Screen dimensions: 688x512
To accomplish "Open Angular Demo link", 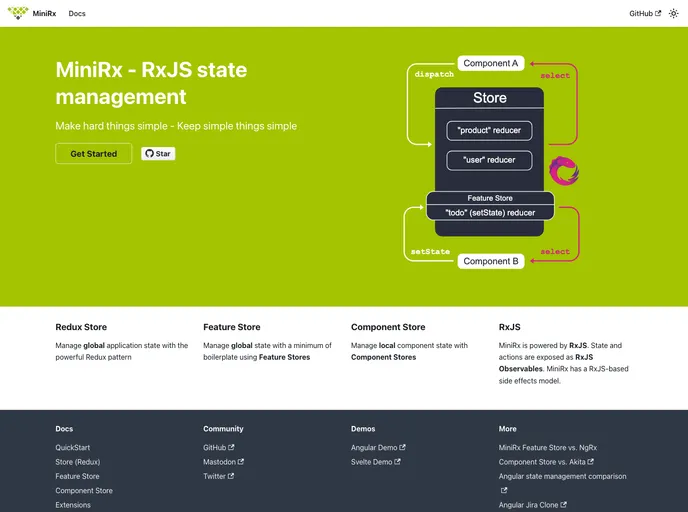I will point(378,448).
